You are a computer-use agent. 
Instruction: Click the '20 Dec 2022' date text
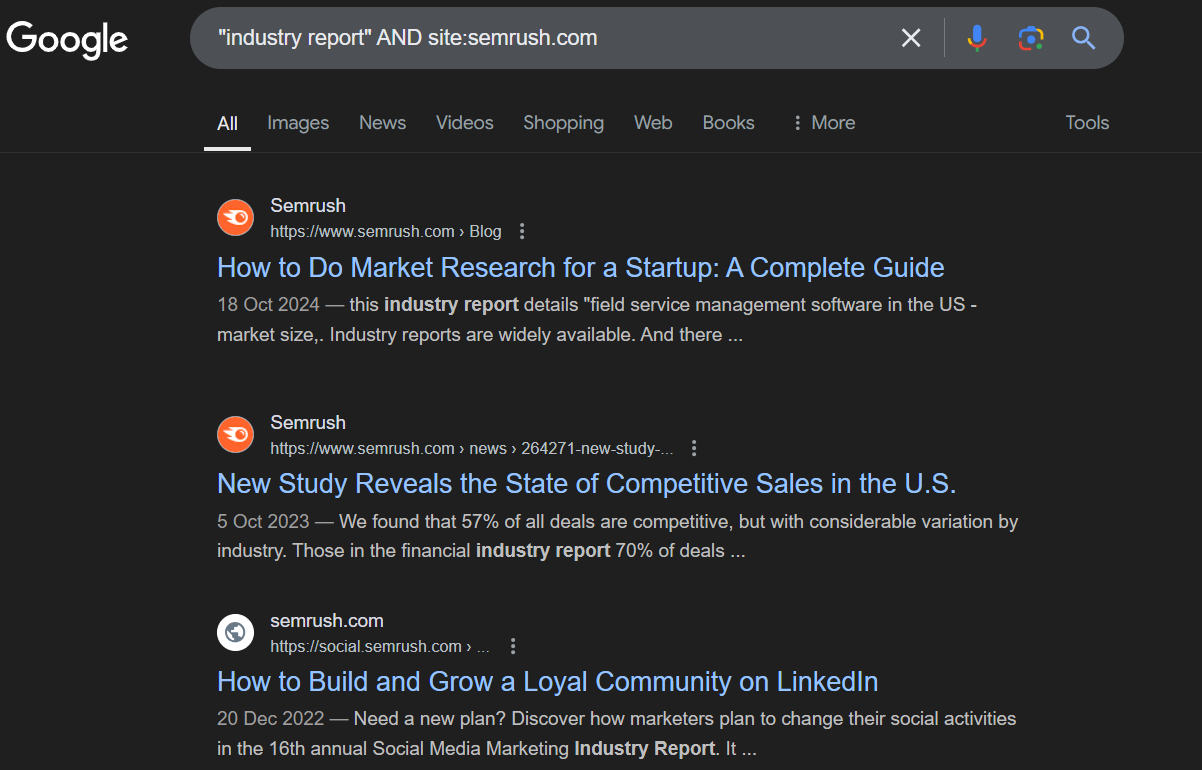pos(270,718)
